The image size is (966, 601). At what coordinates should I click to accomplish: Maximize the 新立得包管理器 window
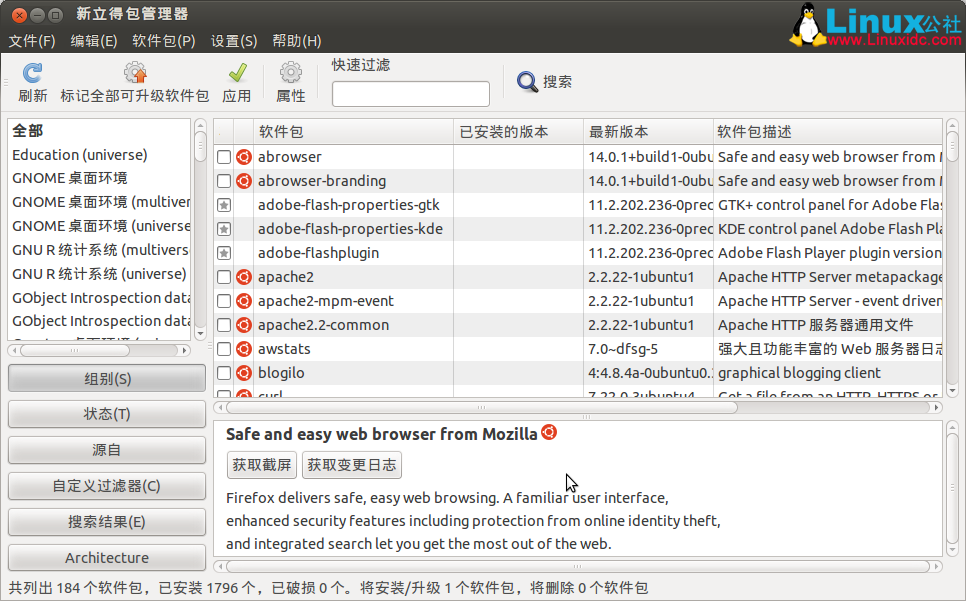[55, 15]
